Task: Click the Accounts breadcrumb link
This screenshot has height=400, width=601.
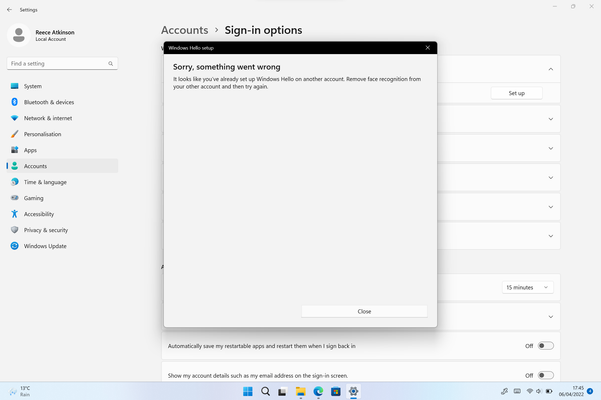Action: click(x=184, y=30)
